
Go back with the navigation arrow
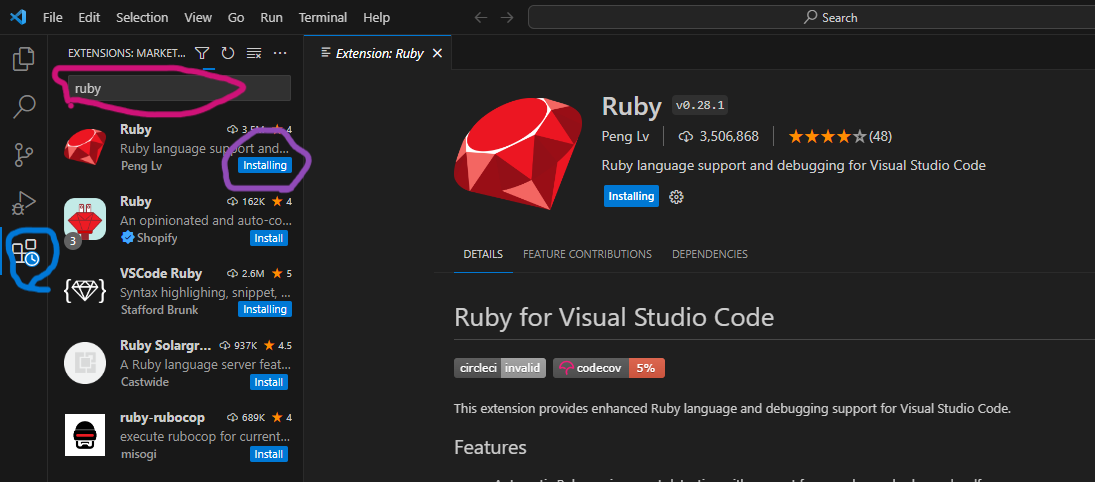pyautogui.click(x=480, y=17)
